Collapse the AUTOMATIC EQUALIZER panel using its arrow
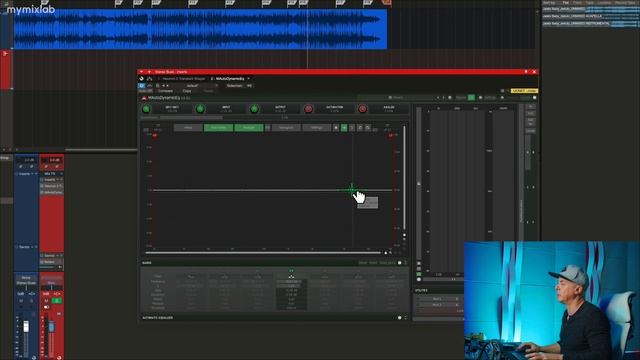The image size is (640, 360). 405,318
